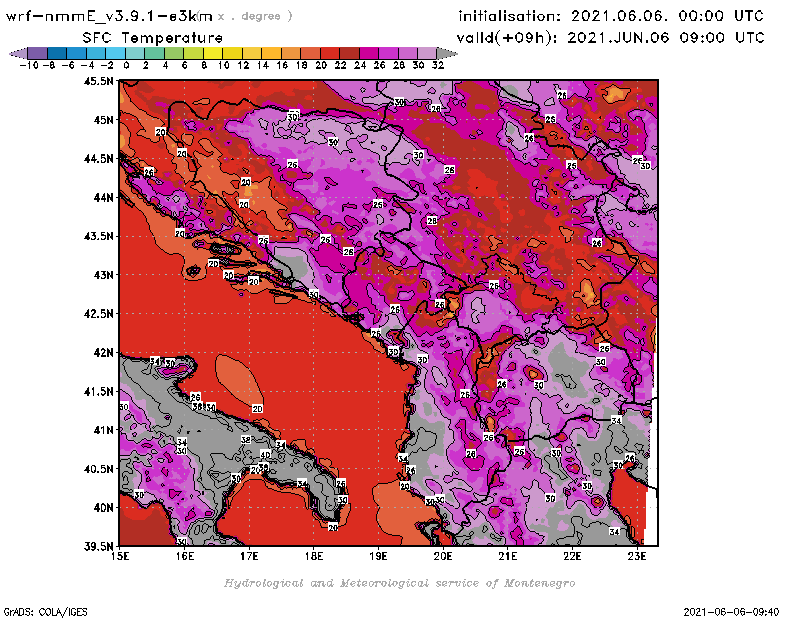Screen dimensions: 800x618
Task: Select the '41N' latitude label
Action: (x=103, y=430)
